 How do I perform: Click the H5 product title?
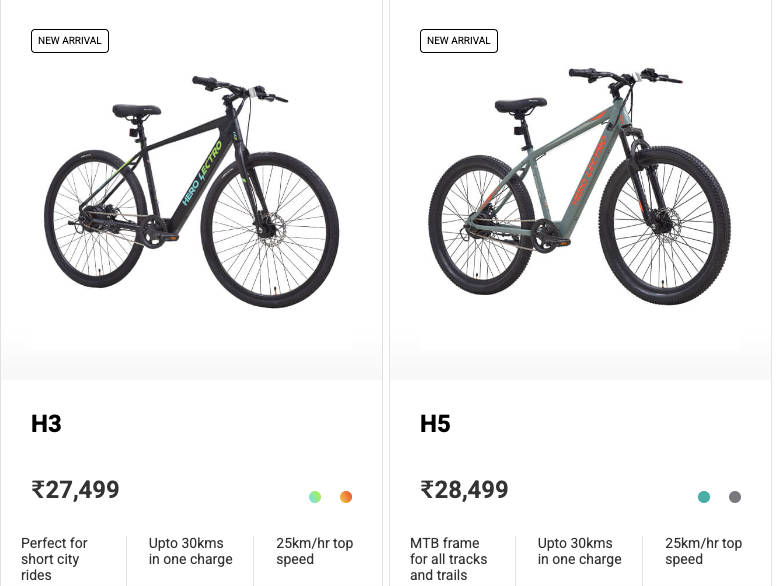click(x=435, y=424)
